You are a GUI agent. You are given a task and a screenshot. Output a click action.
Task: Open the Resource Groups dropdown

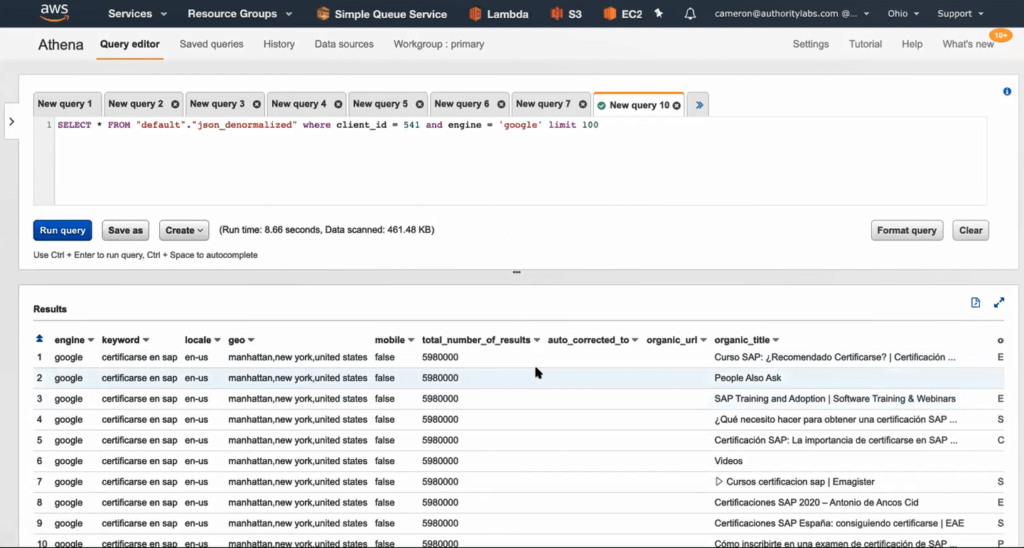[240, 14]
